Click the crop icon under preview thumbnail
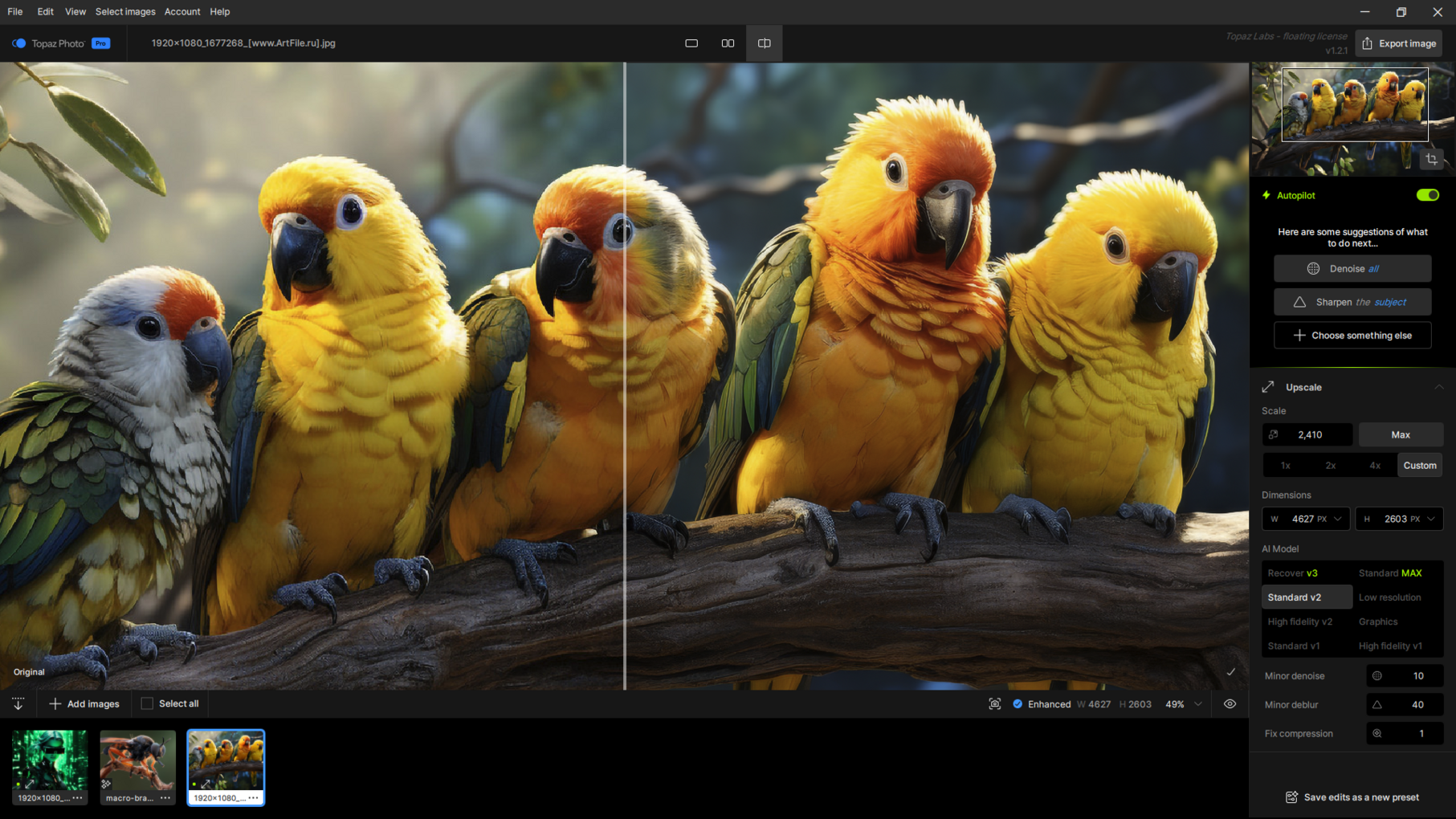 coord(1431,160)
